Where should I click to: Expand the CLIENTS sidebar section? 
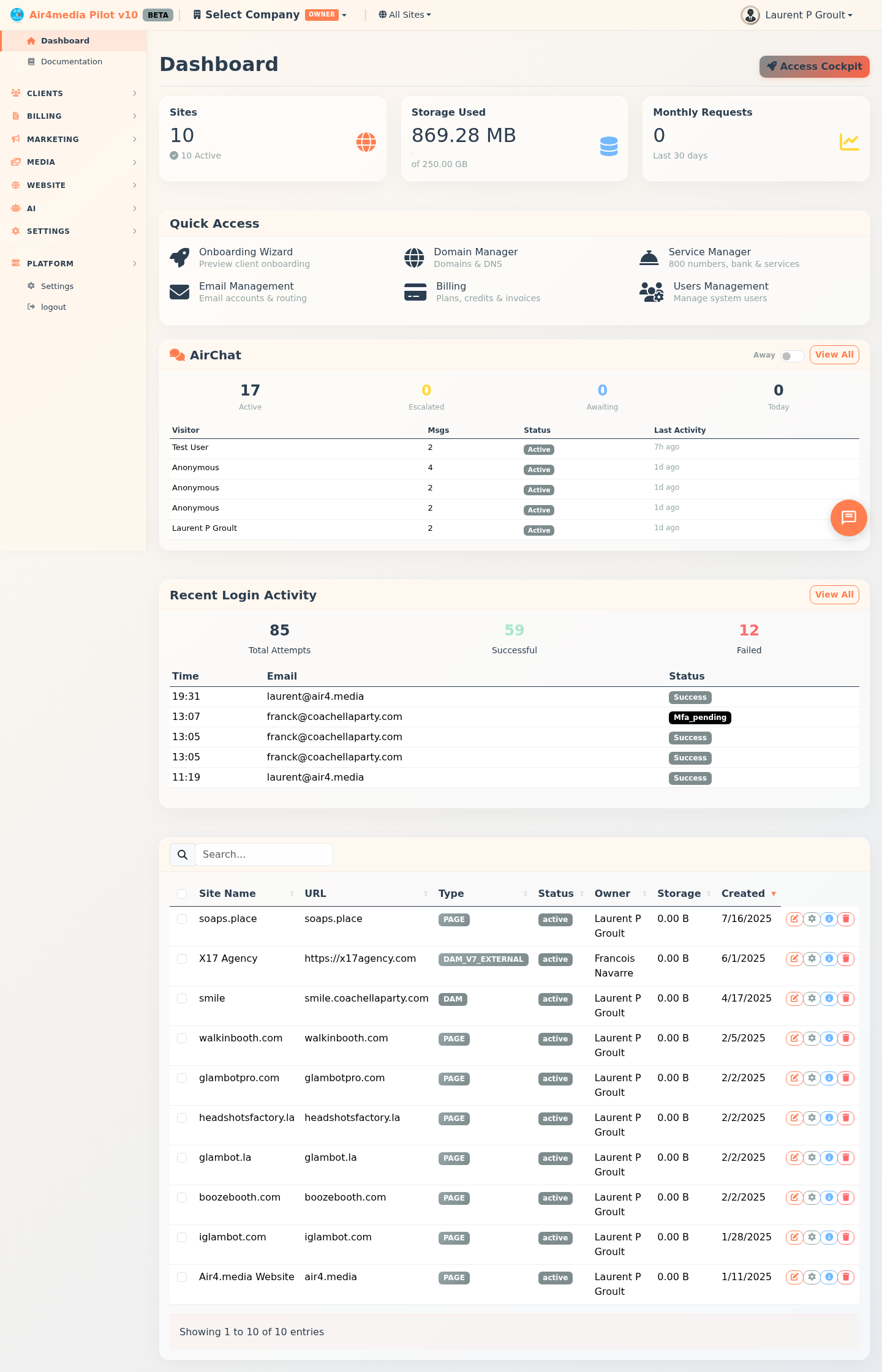tap(73, 93)
